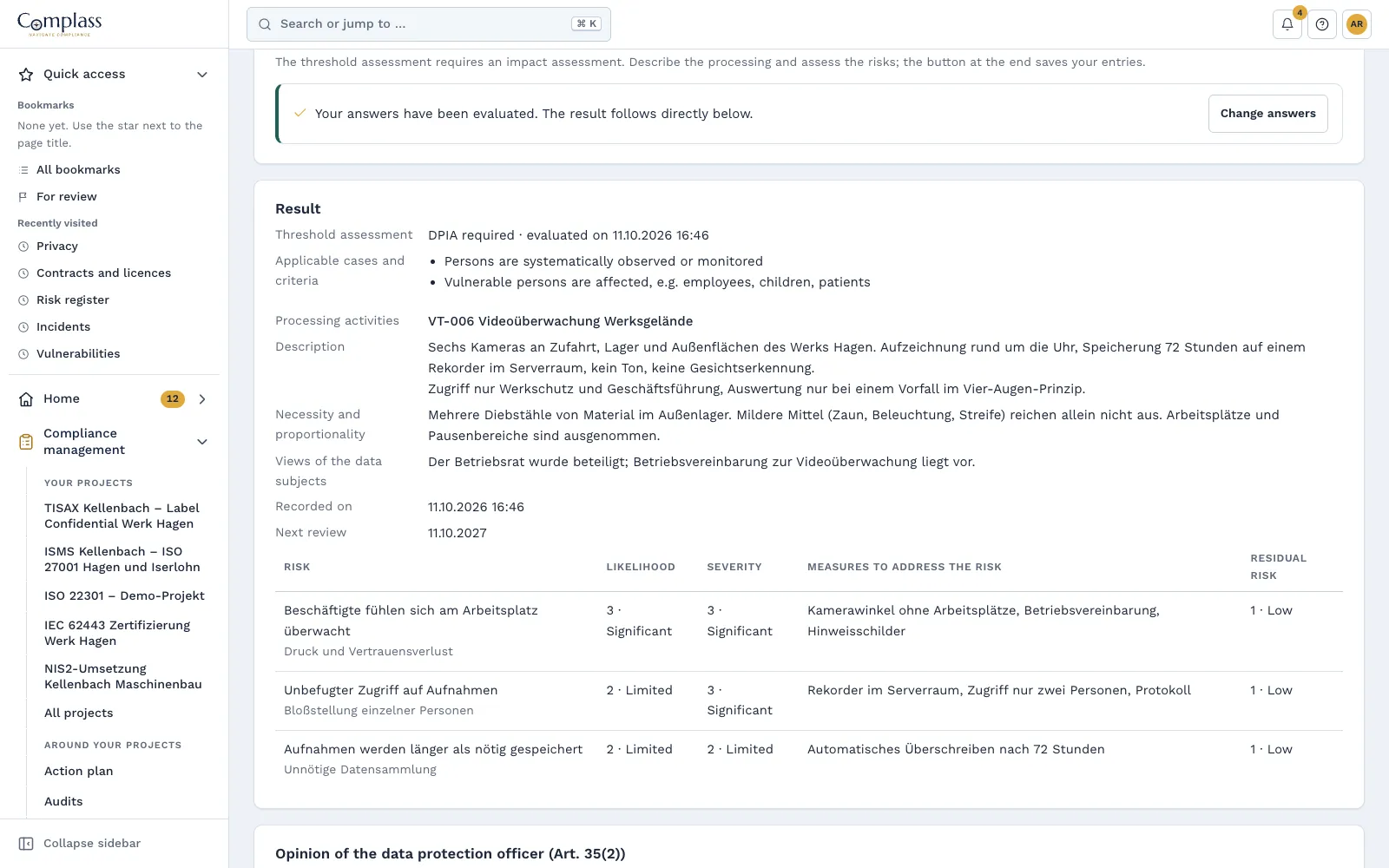Click the Change answers button

click(1267, 114)
